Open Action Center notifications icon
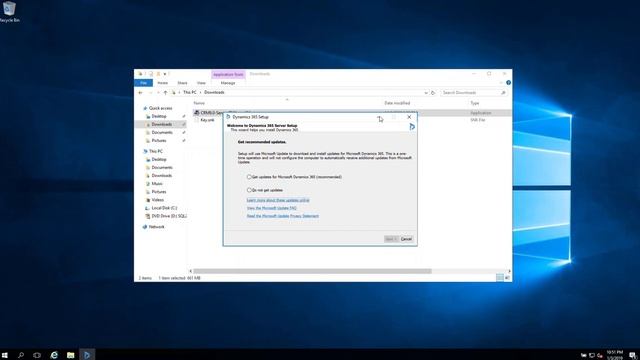 pyautogui.click(x=632, y=355)
